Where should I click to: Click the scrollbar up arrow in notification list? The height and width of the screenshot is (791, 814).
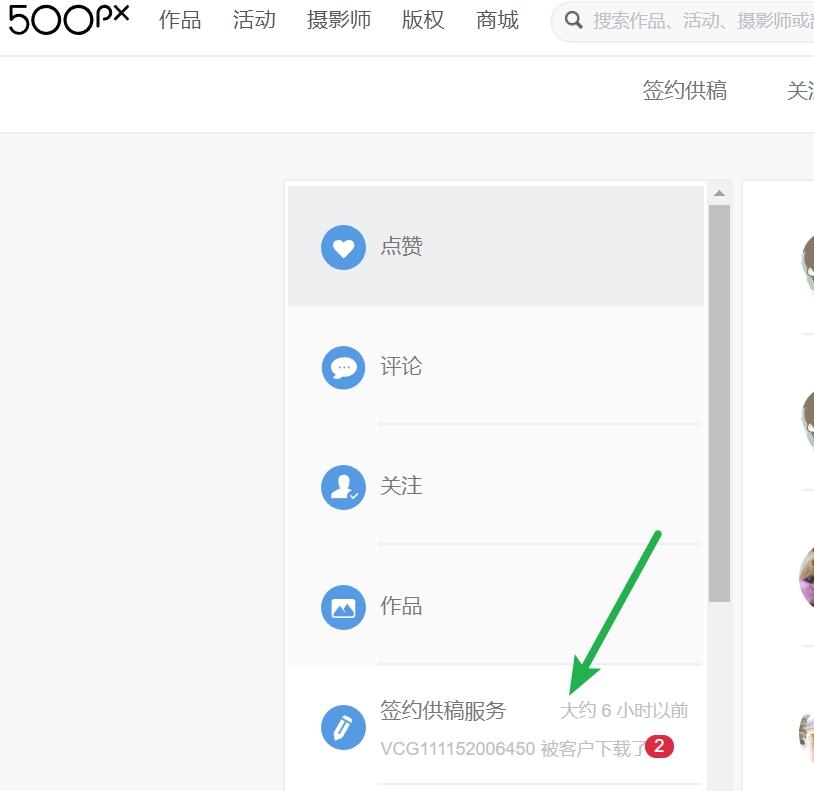click(719, 193)
